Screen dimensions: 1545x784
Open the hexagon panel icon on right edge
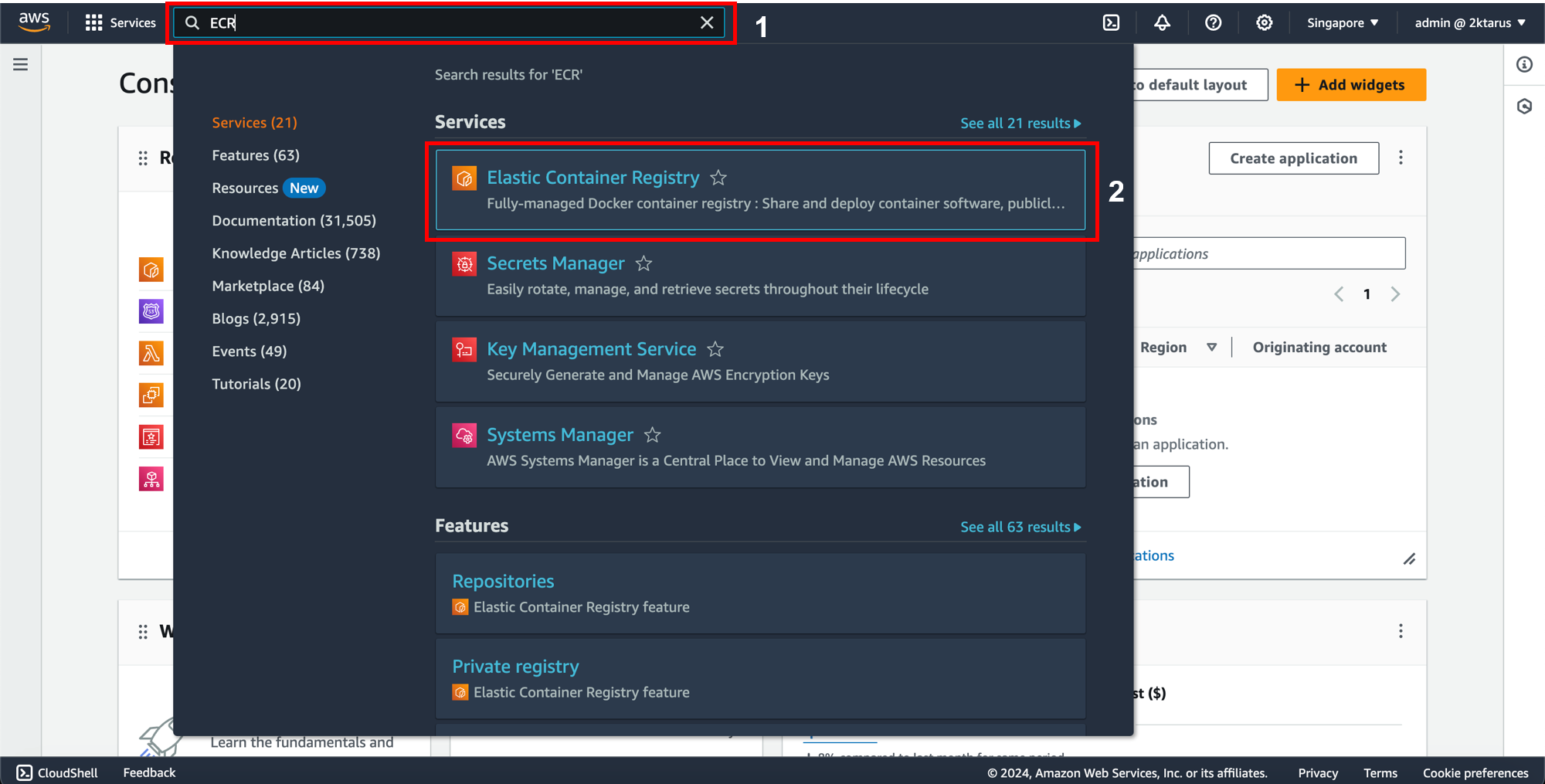pyautogui.click(x=1524, y=106)
